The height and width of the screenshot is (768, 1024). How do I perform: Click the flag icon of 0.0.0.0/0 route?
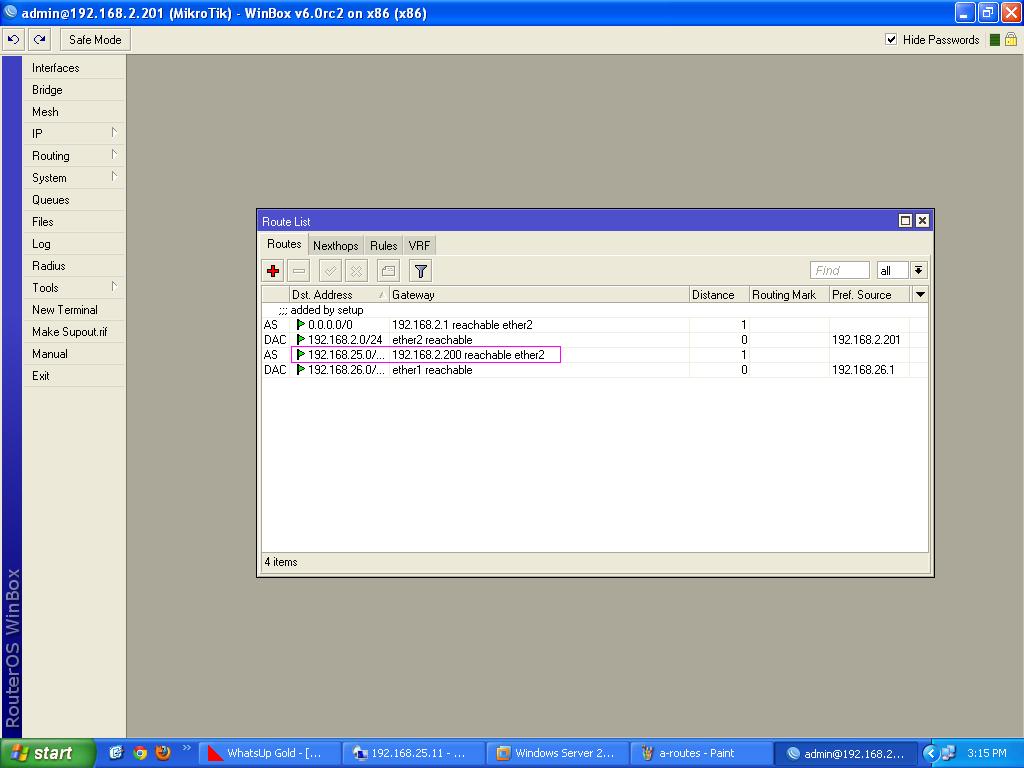click(x=300, y=325)
